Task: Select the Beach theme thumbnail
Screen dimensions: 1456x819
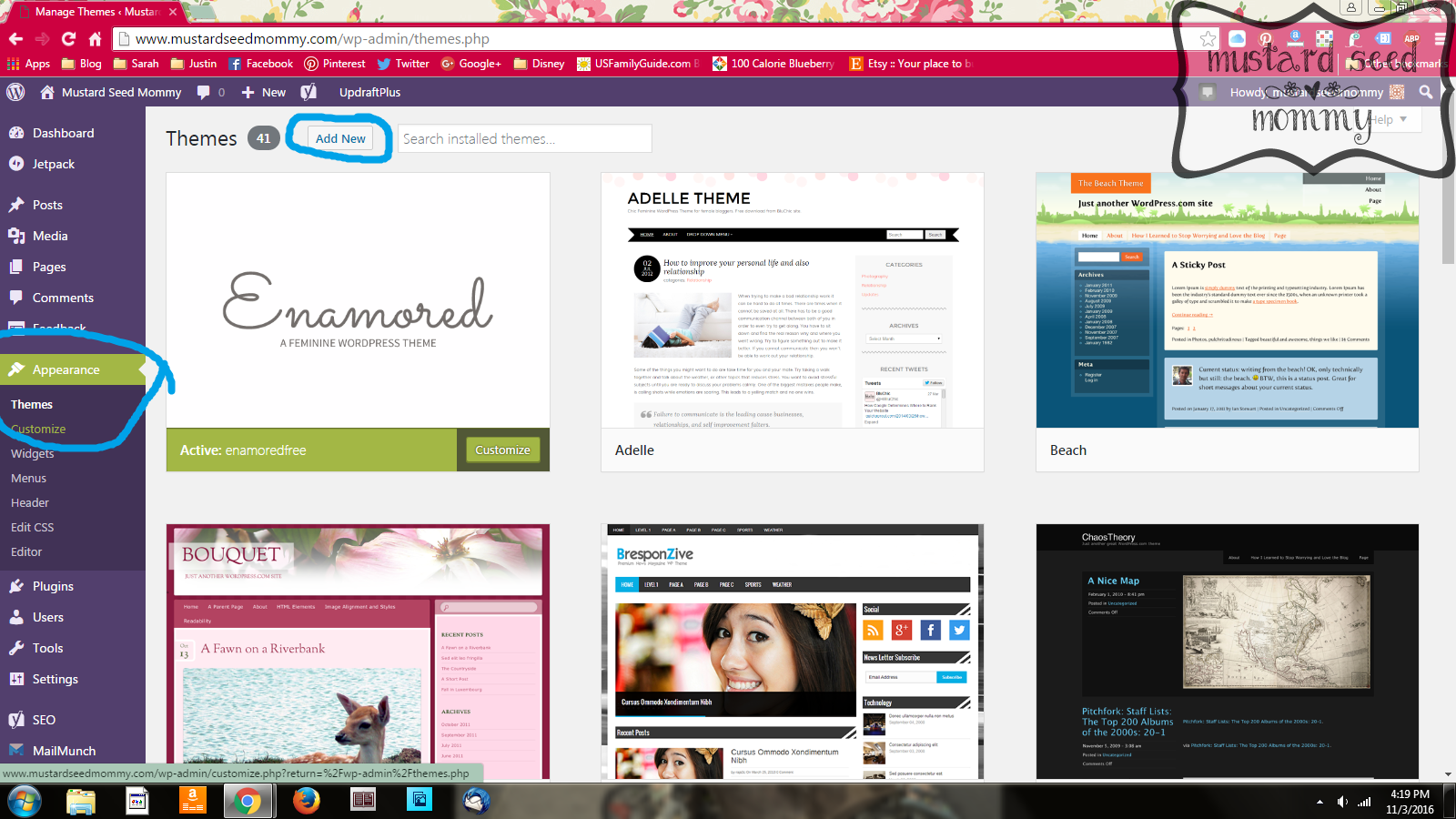Action: pyautogui.click(x=1228, y=300)
